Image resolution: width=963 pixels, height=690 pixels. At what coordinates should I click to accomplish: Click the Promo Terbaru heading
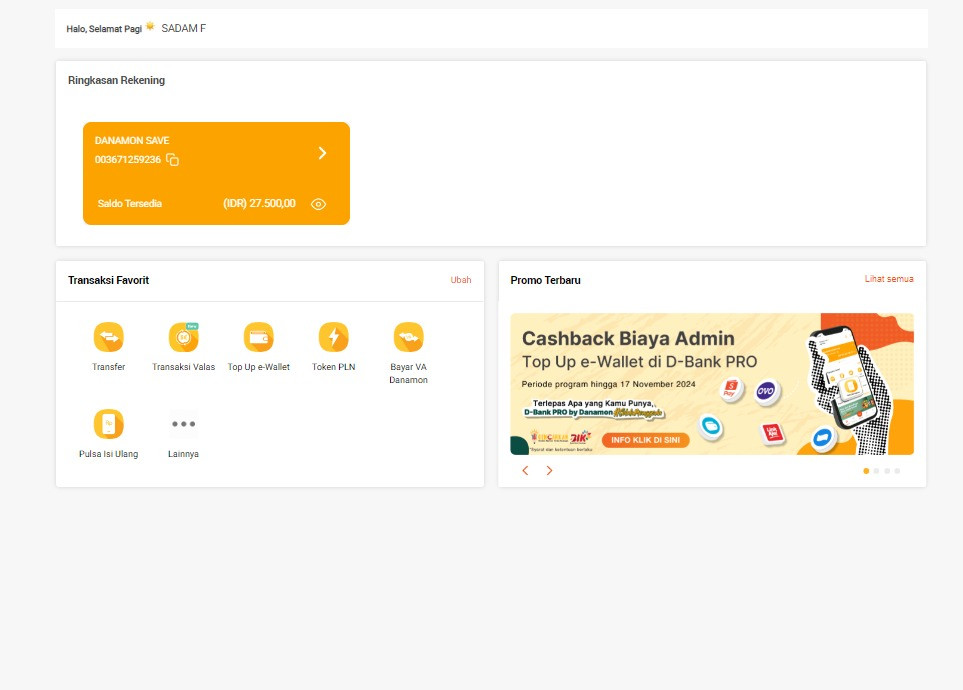click(545, 280)
